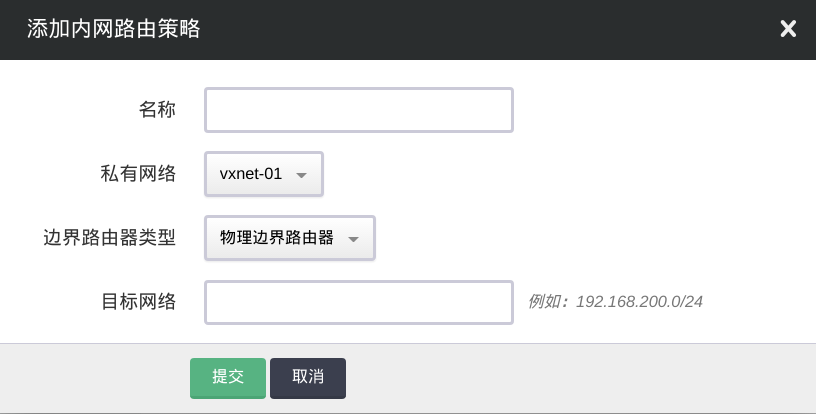Open the 私有网络 vxnet-01 dropdown
816x414 pixels.
pos(264,174)
